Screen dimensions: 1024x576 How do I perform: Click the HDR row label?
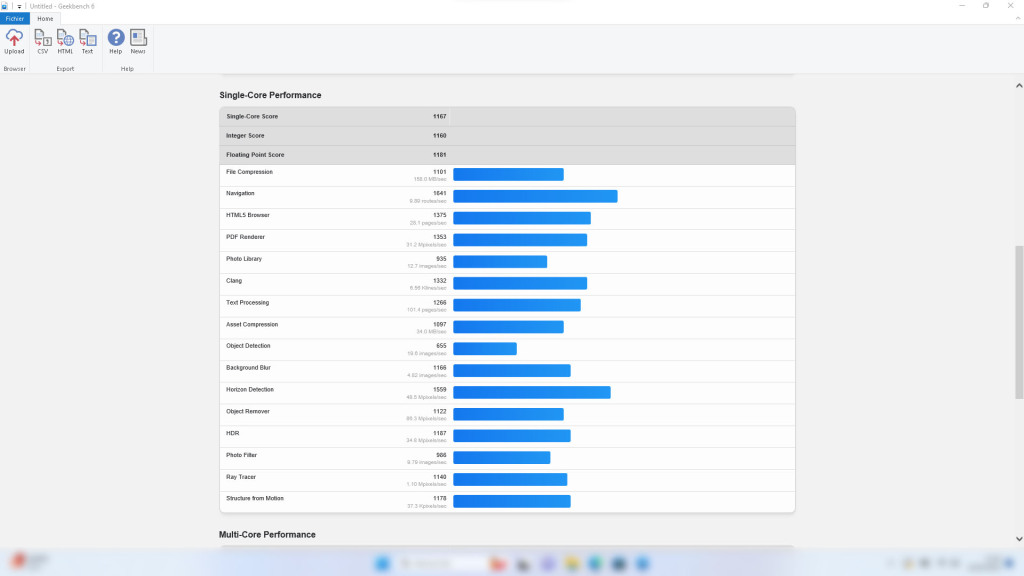click(232, 434)
